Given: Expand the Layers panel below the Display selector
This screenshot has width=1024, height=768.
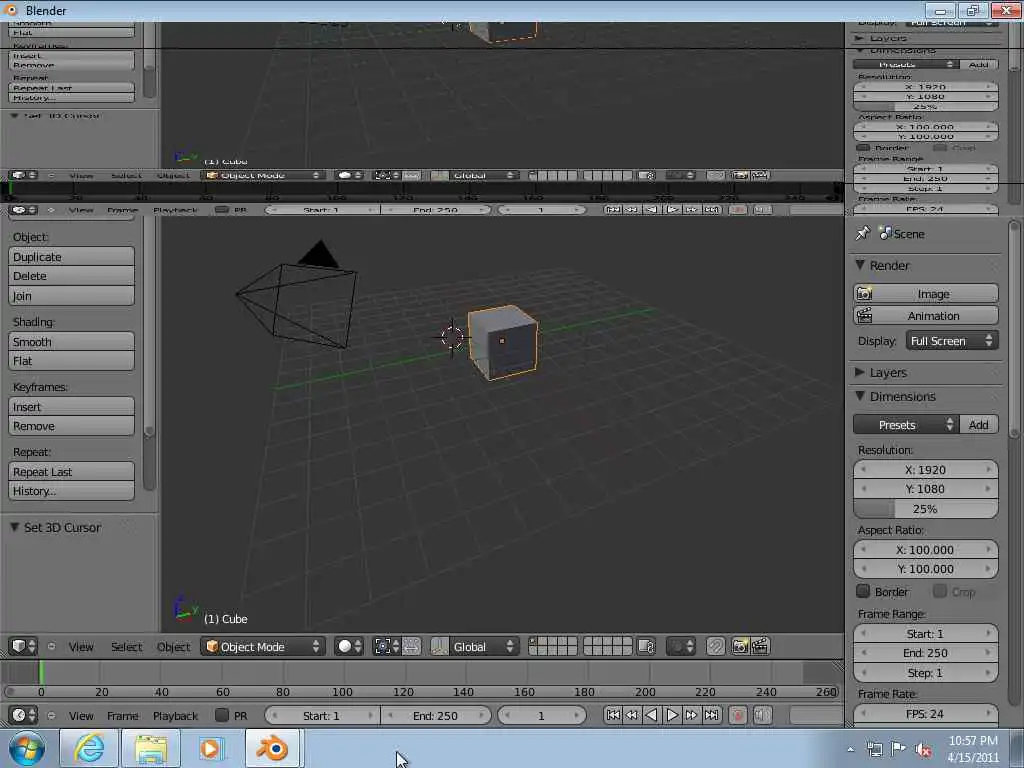Looking at the screenshot, I should tap(860, 372).
